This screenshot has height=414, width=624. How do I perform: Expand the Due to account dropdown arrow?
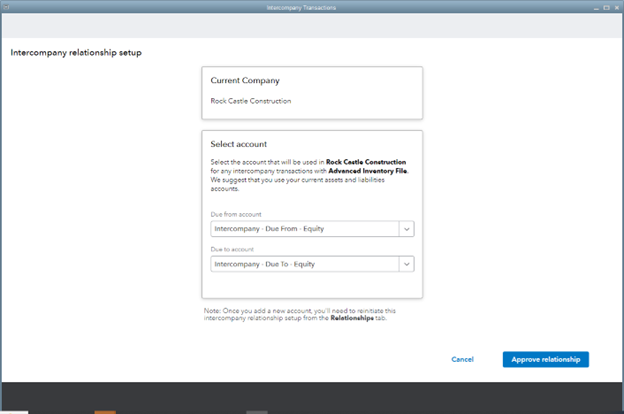[406, 264]
